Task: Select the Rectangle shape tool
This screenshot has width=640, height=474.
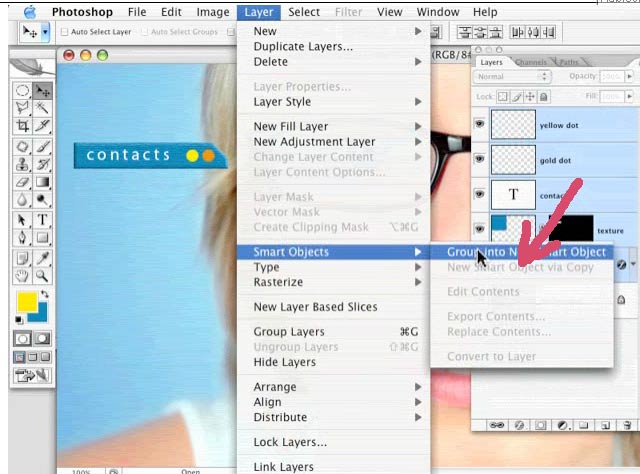Action: (42, 237)
